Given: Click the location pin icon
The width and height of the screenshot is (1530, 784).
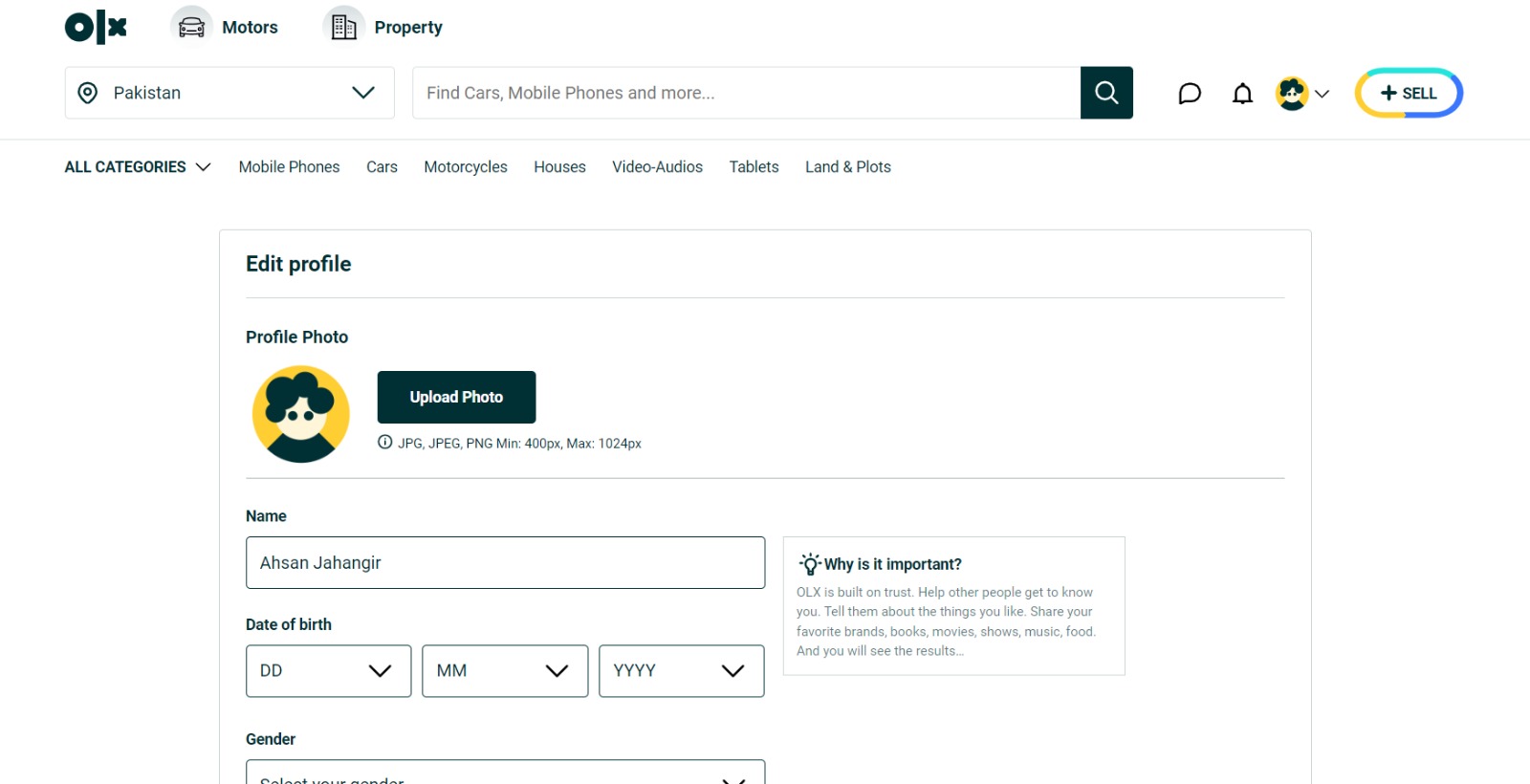Looking at the screenshot, I should [87, 93].
